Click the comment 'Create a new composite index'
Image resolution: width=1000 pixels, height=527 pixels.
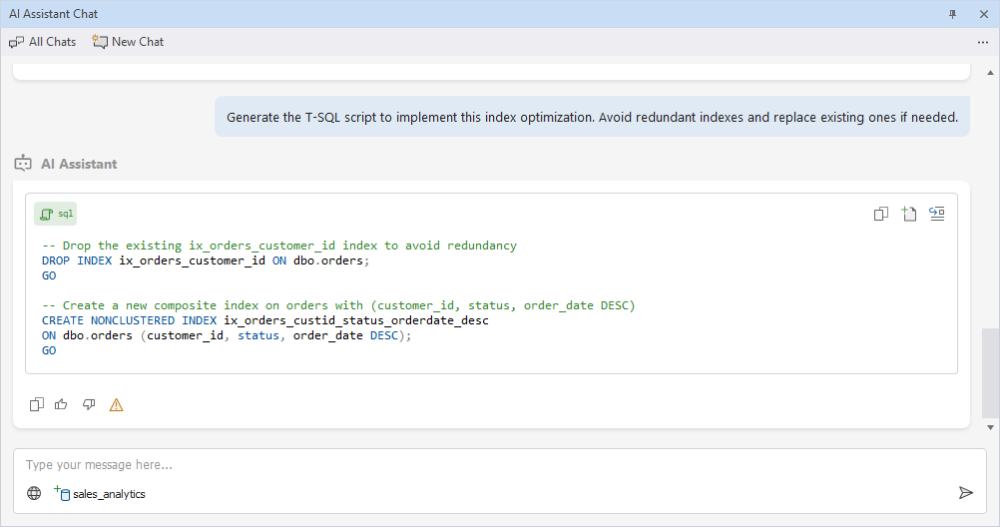339,305
